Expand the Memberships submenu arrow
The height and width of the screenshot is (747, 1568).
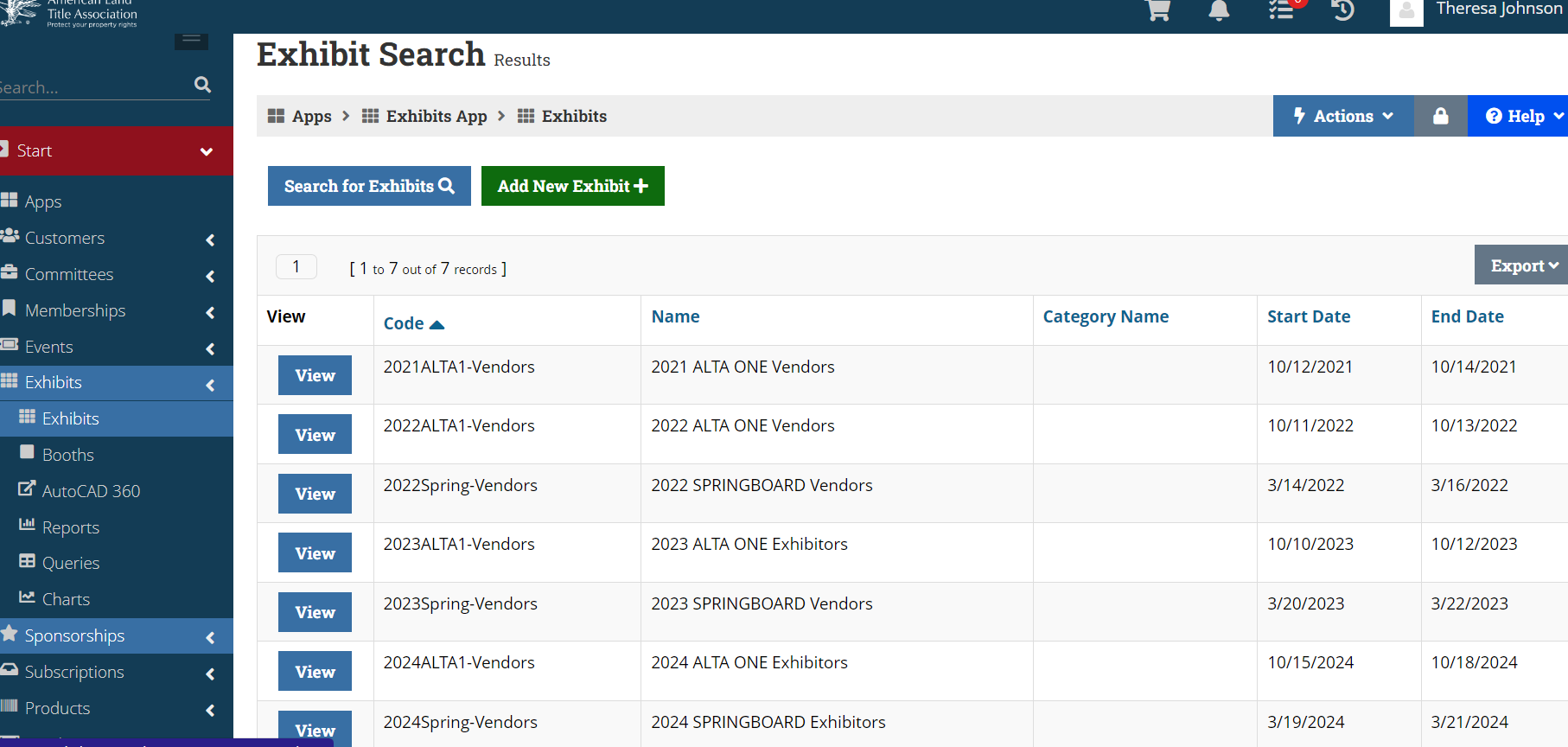tap(210, 312)
